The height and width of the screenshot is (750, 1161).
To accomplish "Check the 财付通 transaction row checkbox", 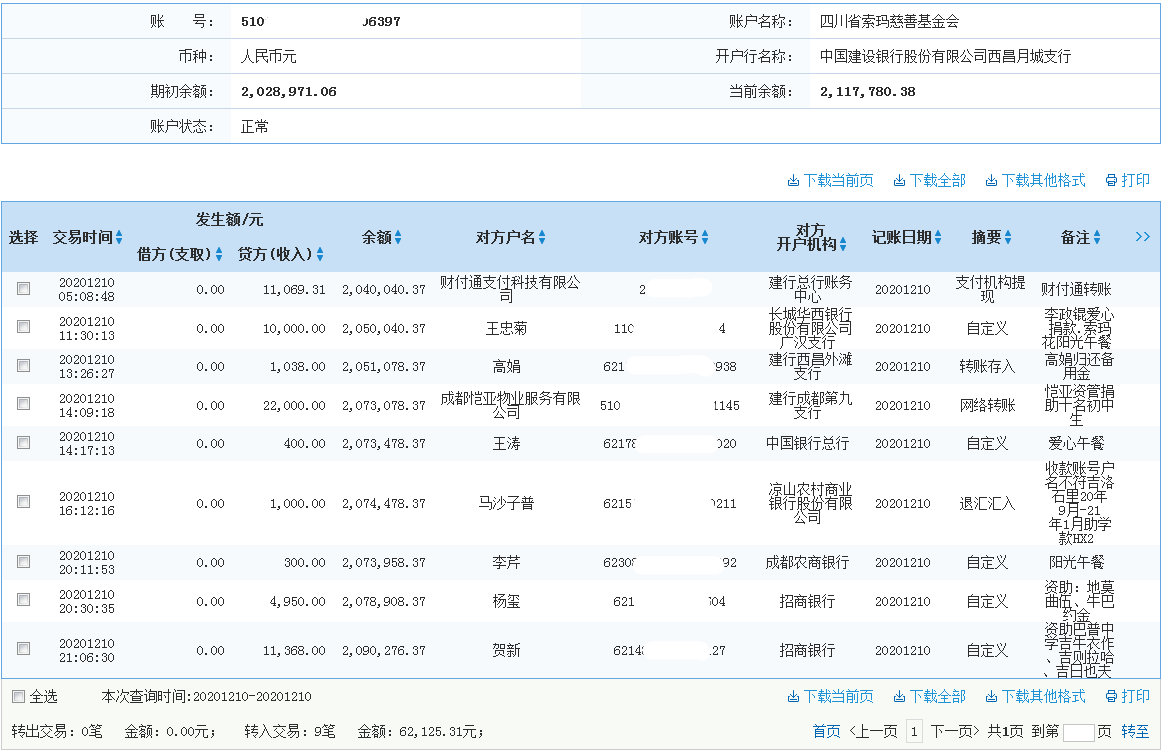I will [24, 287].
